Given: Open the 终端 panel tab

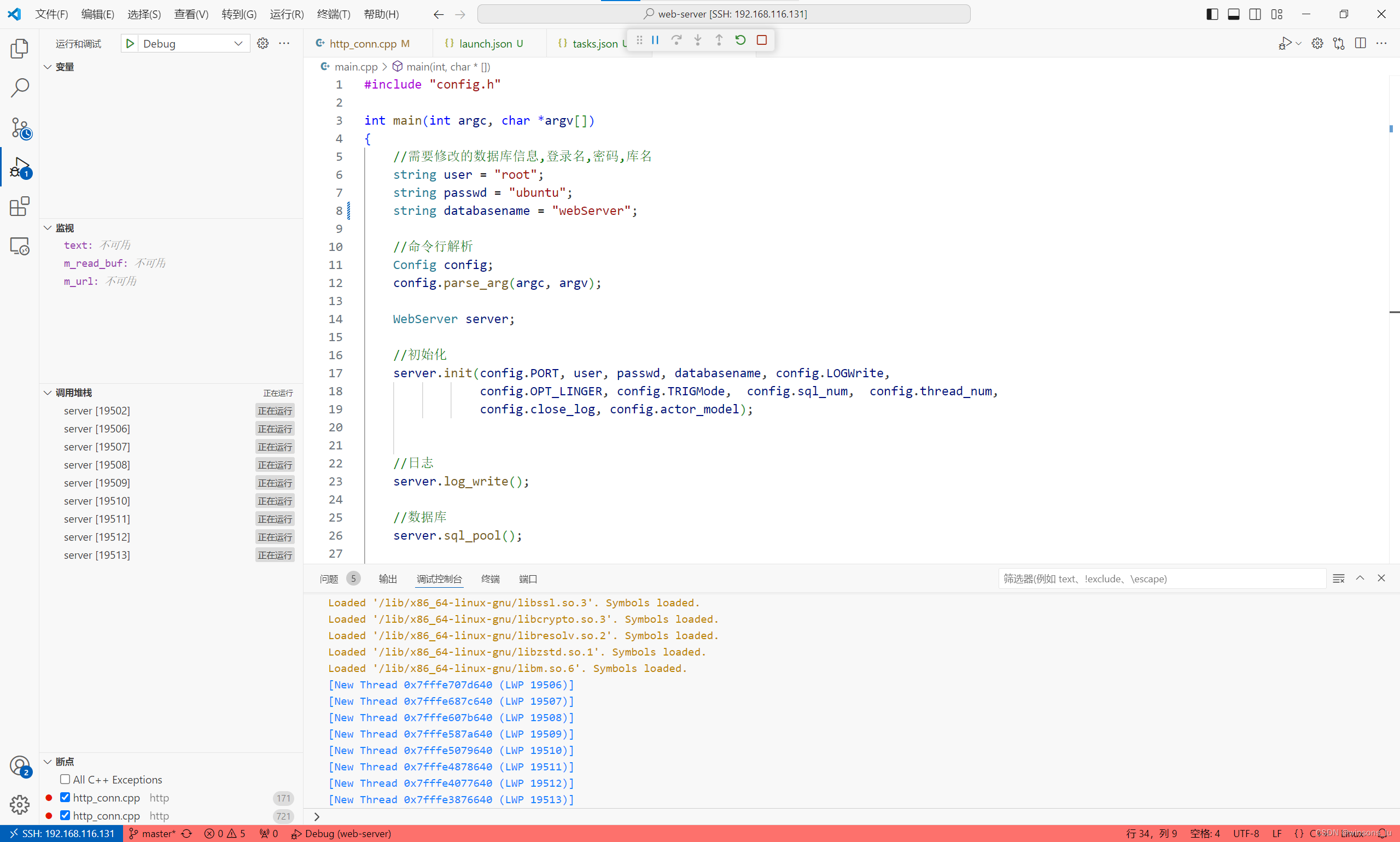Looking at the screenshot, I should (490, 578).
